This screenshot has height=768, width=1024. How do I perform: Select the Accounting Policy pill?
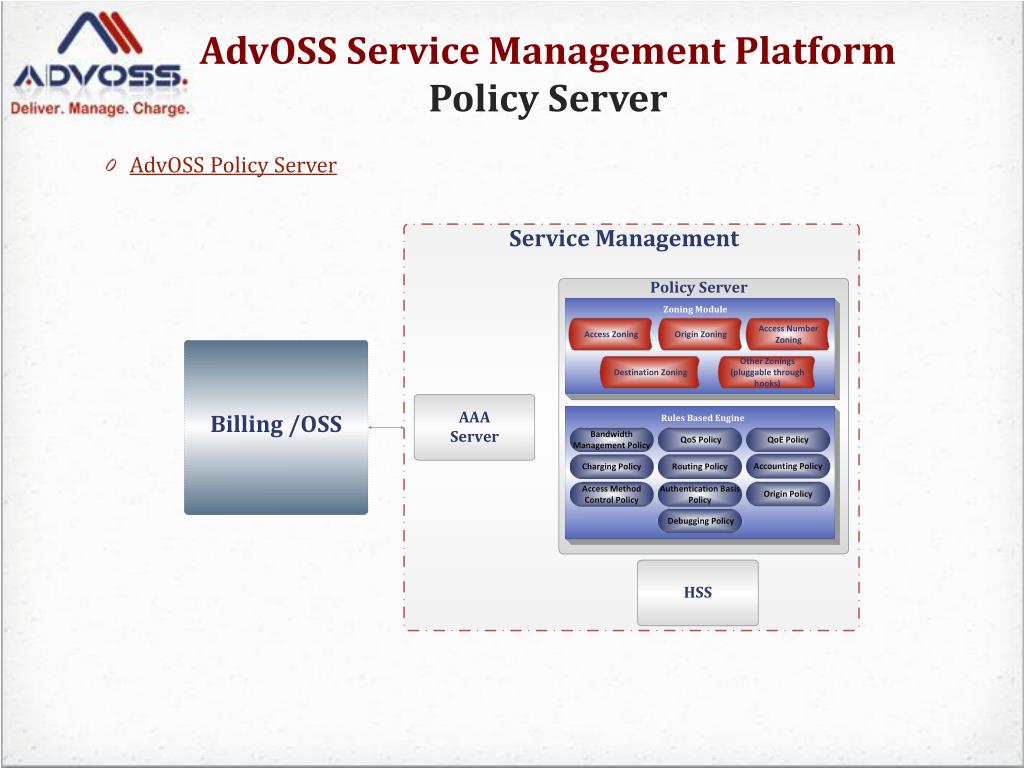coord(788,466)
